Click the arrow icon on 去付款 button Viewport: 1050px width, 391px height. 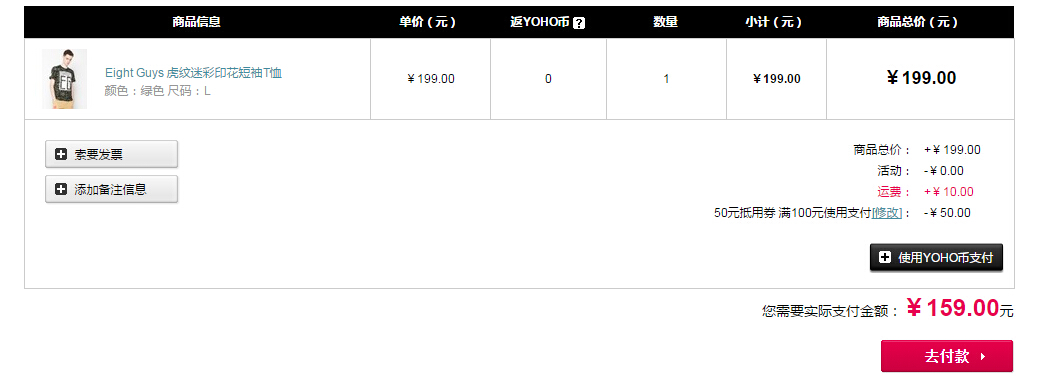(982, 357)
